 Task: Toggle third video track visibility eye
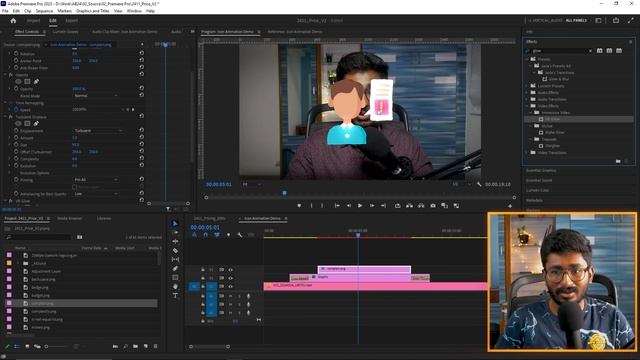coord(230,287)
